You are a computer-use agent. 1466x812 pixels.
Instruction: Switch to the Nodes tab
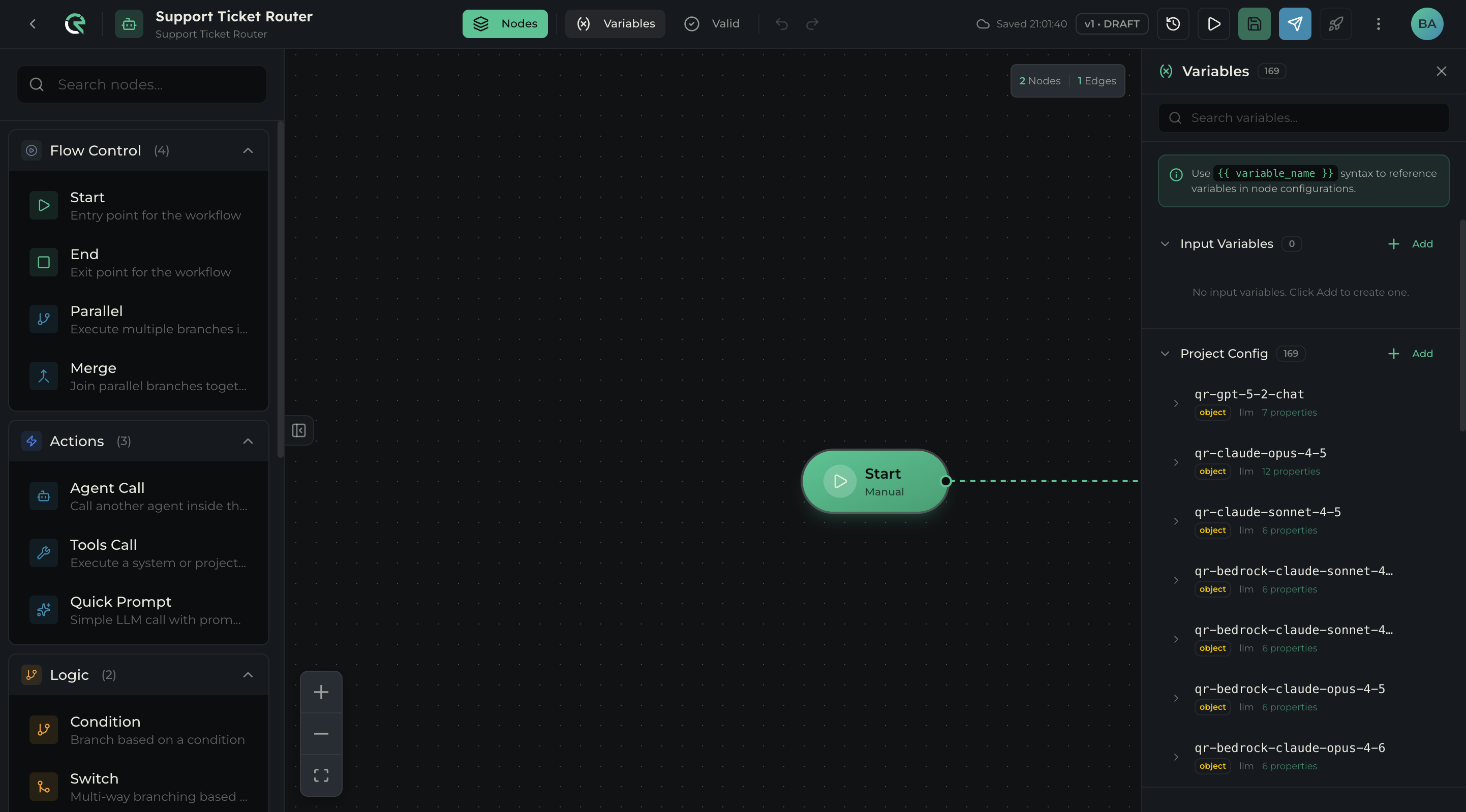pos(505,24)
